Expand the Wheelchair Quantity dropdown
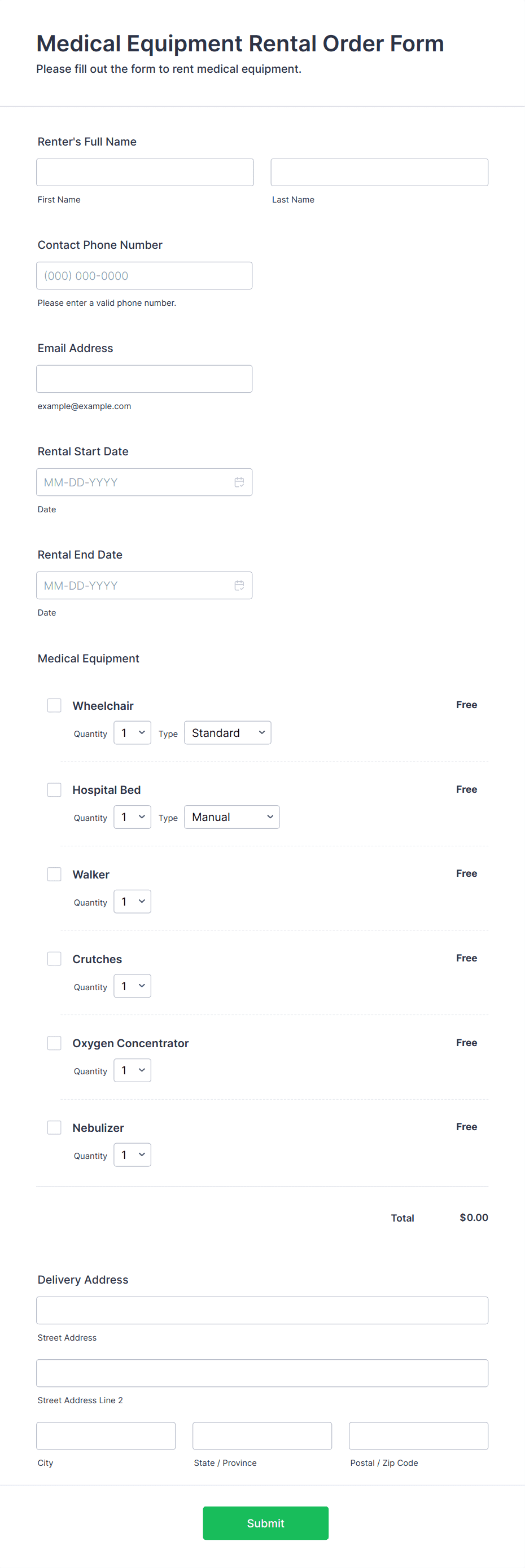This screenshot has width=525, height=1568. (x=132, y=733)
